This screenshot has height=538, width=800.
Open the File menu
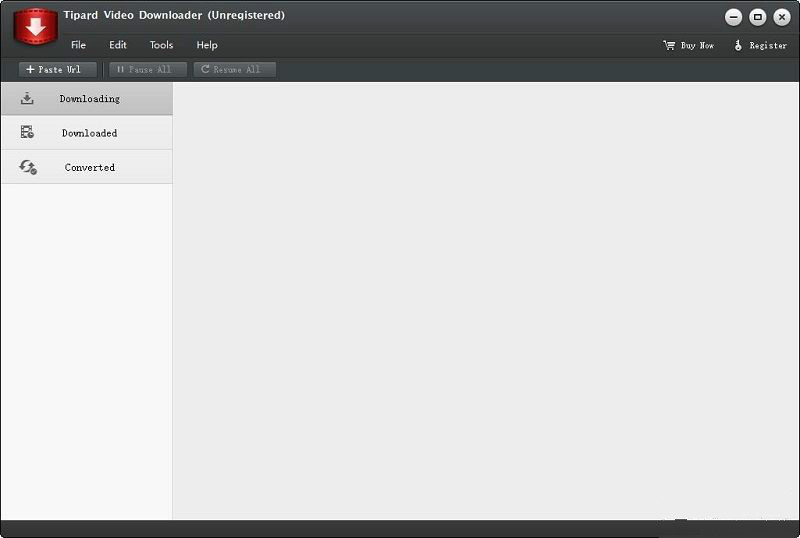click(x=78, y=45)
